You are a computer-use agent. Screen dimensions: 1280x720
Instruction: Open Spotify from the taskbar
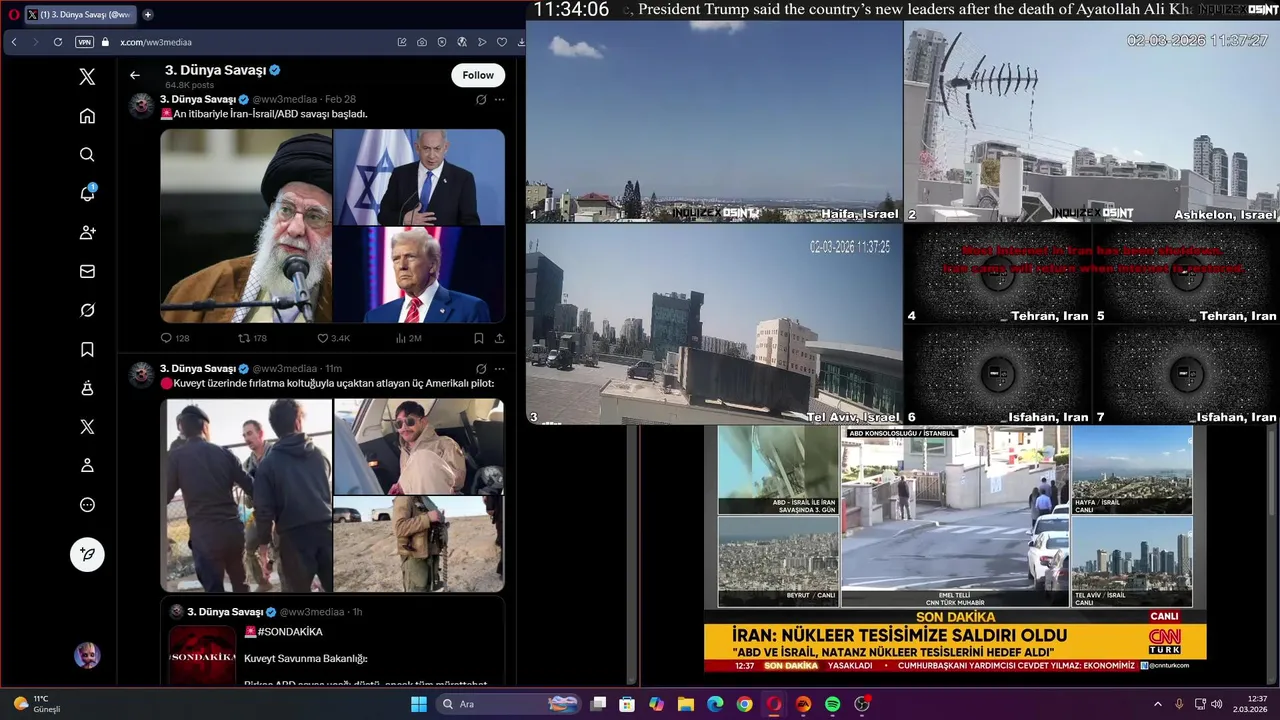point(833,704)
